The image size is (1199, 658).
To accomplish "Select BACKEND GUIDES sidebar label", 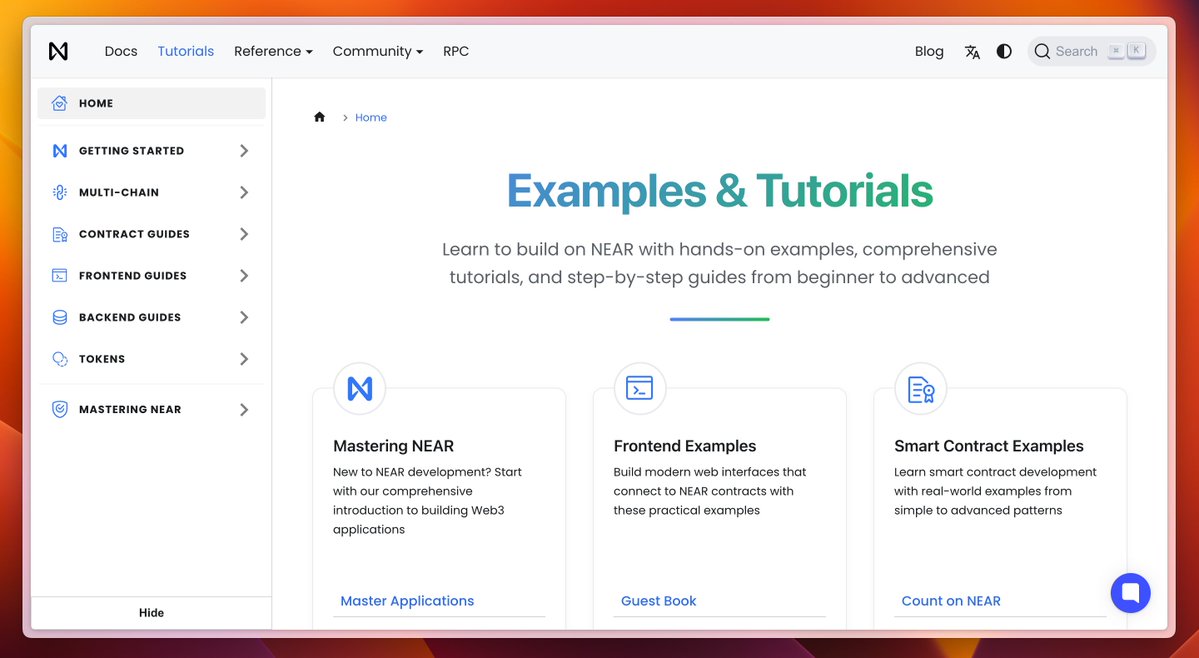I will (x=130, y=317).
